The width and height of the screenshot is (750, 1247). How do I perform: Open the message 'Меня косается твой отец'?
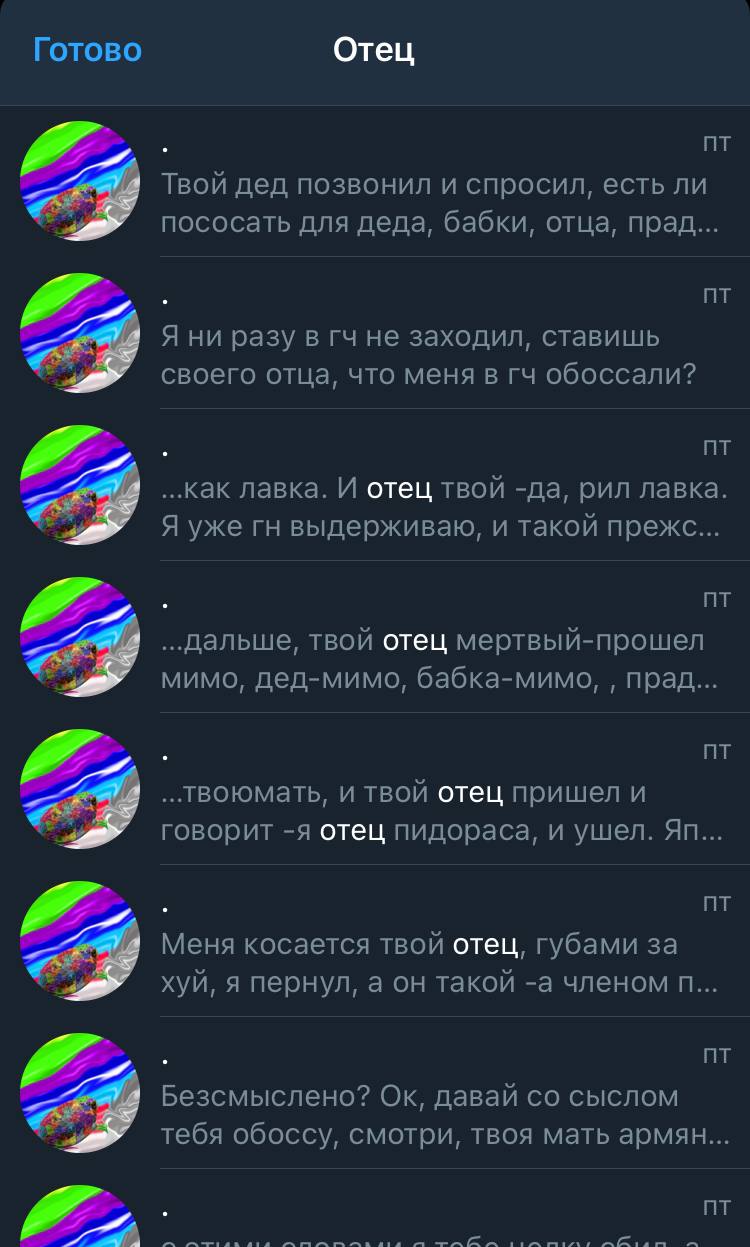click(x=375, y=941)
